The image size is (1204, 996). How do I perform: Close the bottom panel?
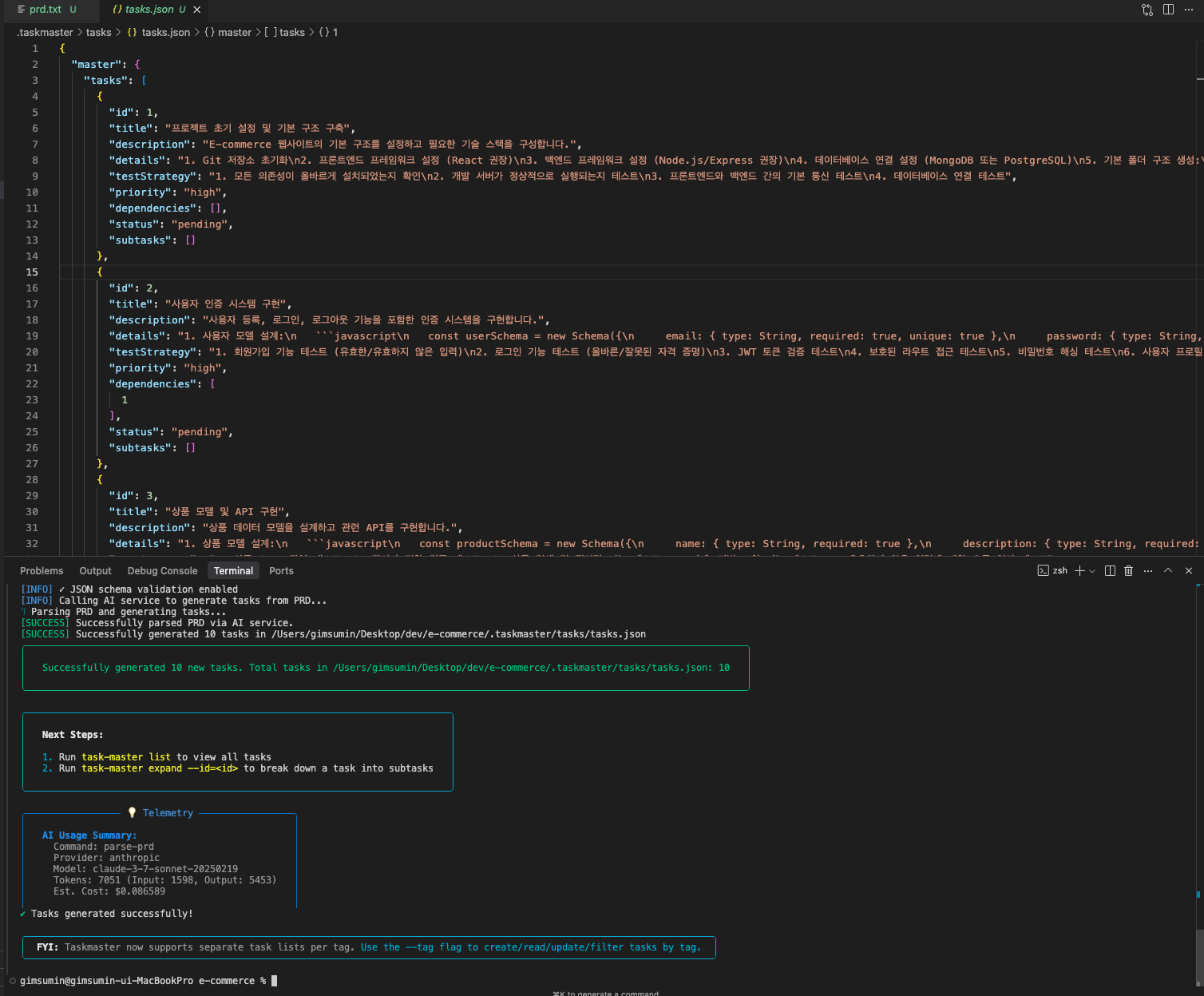[x=1189, y=570]
